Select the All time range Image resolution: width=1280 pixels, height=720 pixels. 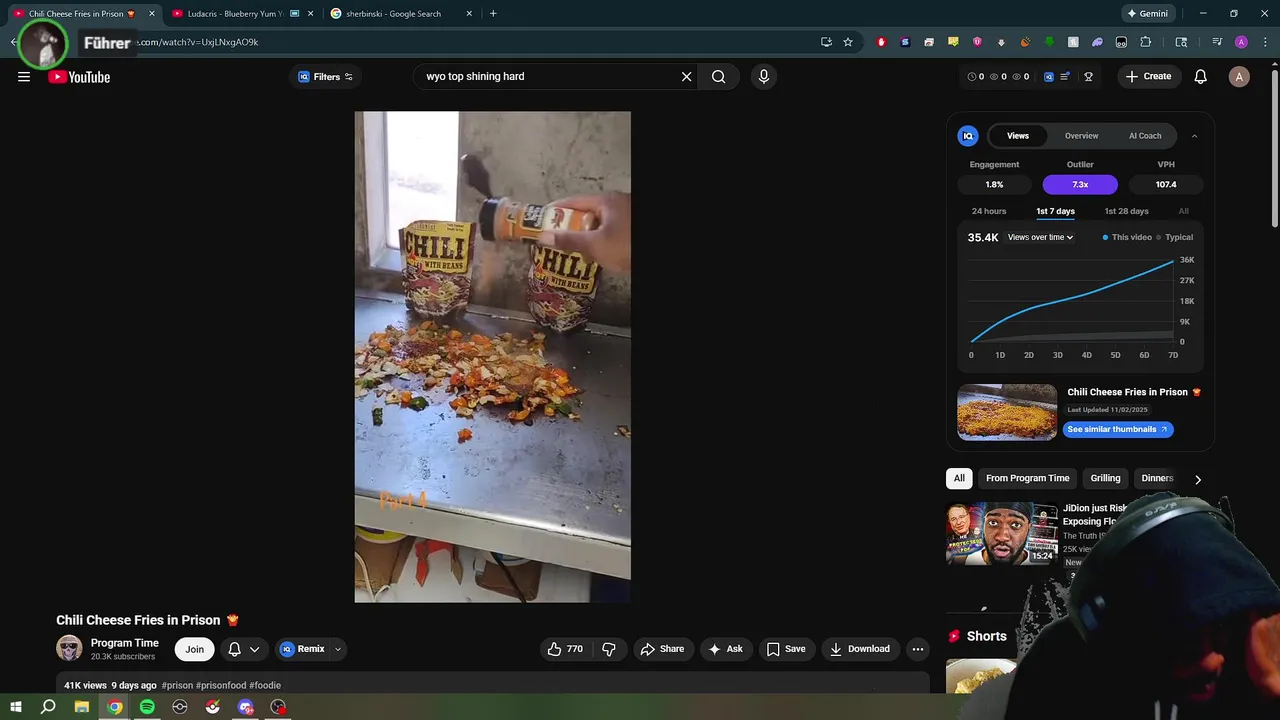tap(1183, 211)
